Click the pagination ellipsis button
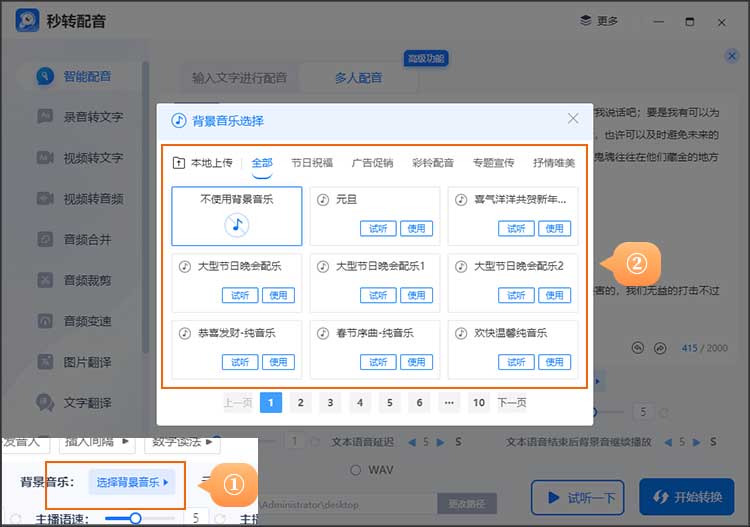750x527 pixels. click(449, 403)
